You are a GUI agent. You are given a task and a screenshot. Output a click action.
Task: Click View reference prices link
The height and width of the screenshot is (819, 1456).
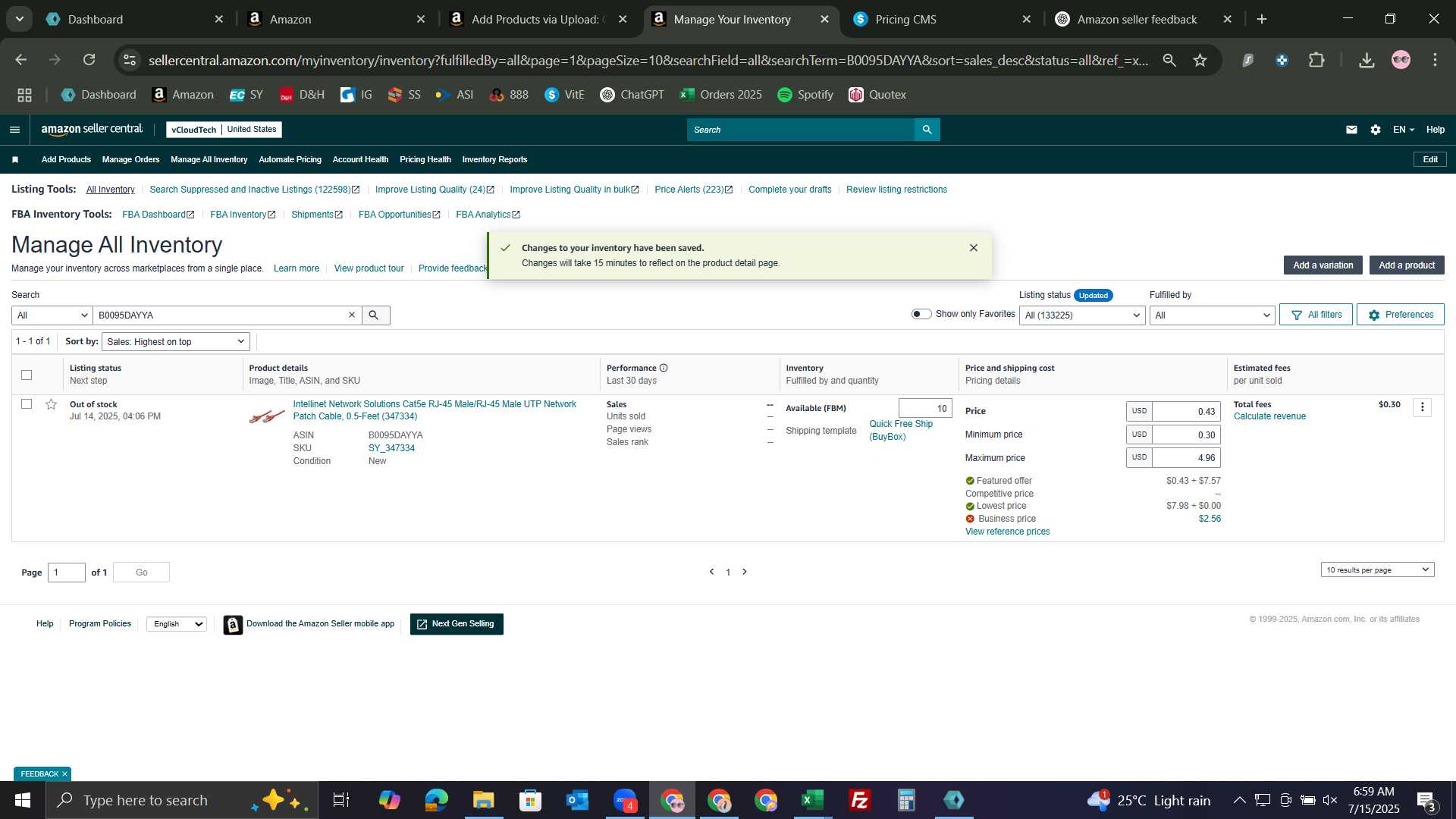coord(1007,532)
